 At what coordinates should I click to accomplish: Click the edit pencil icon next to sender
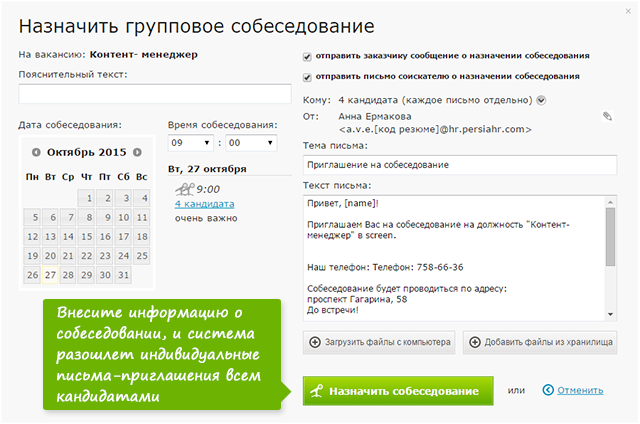(607, 117)
